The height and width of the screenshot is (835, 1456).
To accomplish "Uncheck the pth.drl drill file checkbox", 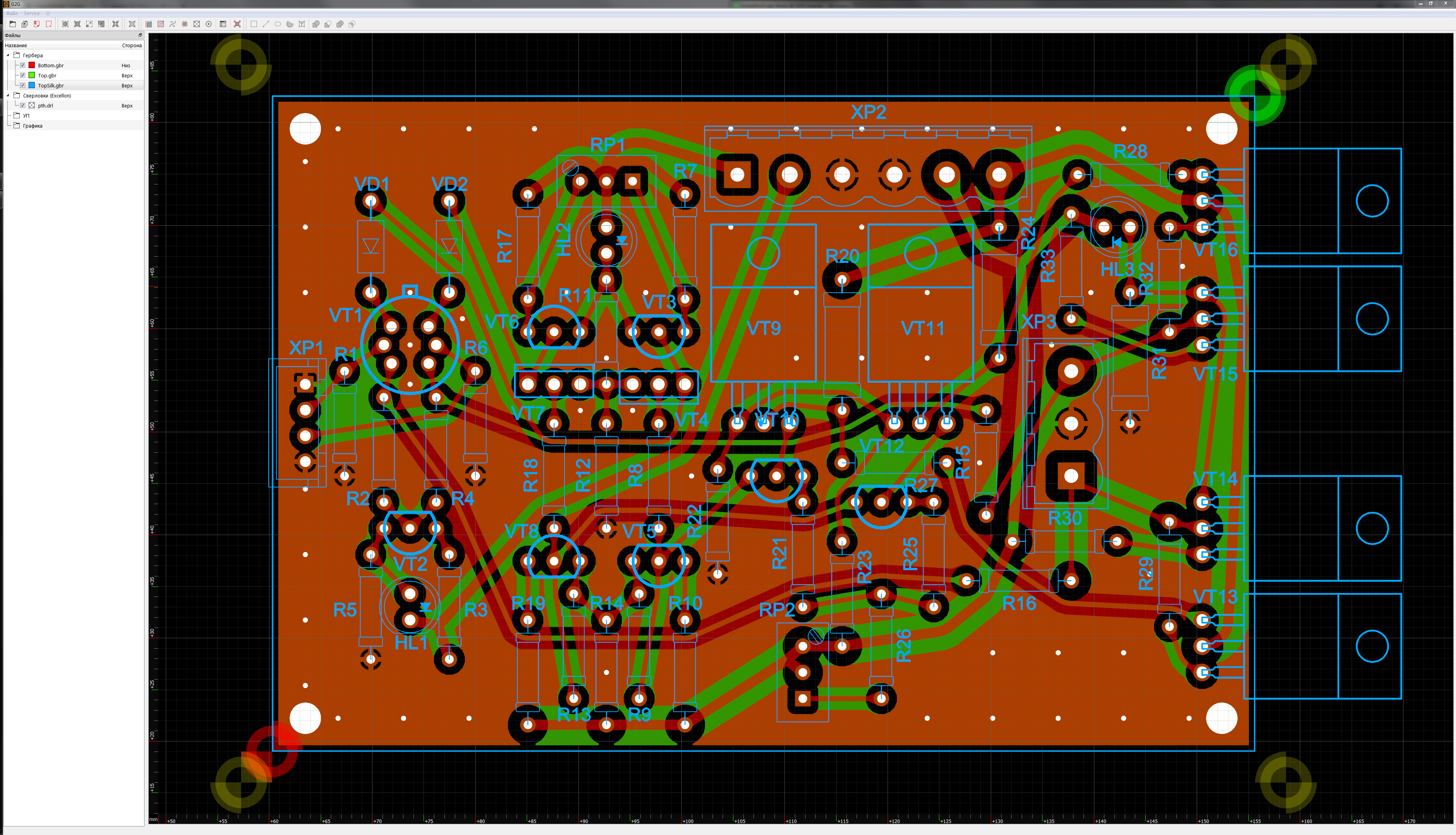I will [22, 106].
